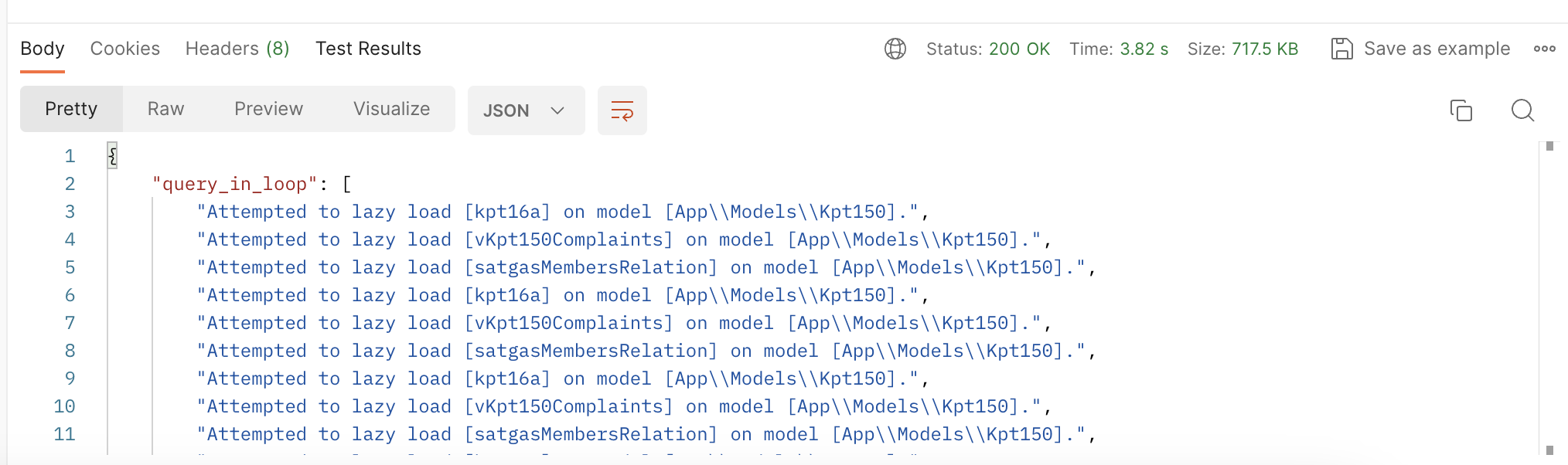This screenshot has width=1568, height=465.
Task: Copy the response body with copy icon
Action: point(1461,110)
